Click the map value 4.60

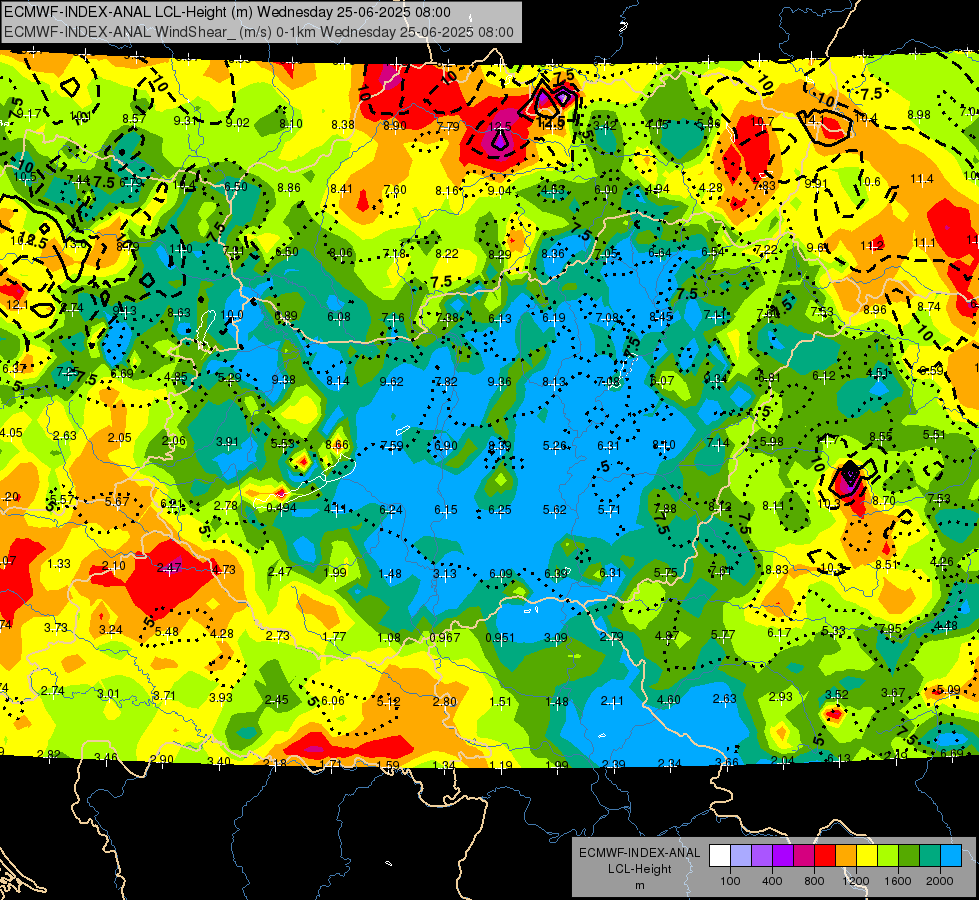point(668,700)
